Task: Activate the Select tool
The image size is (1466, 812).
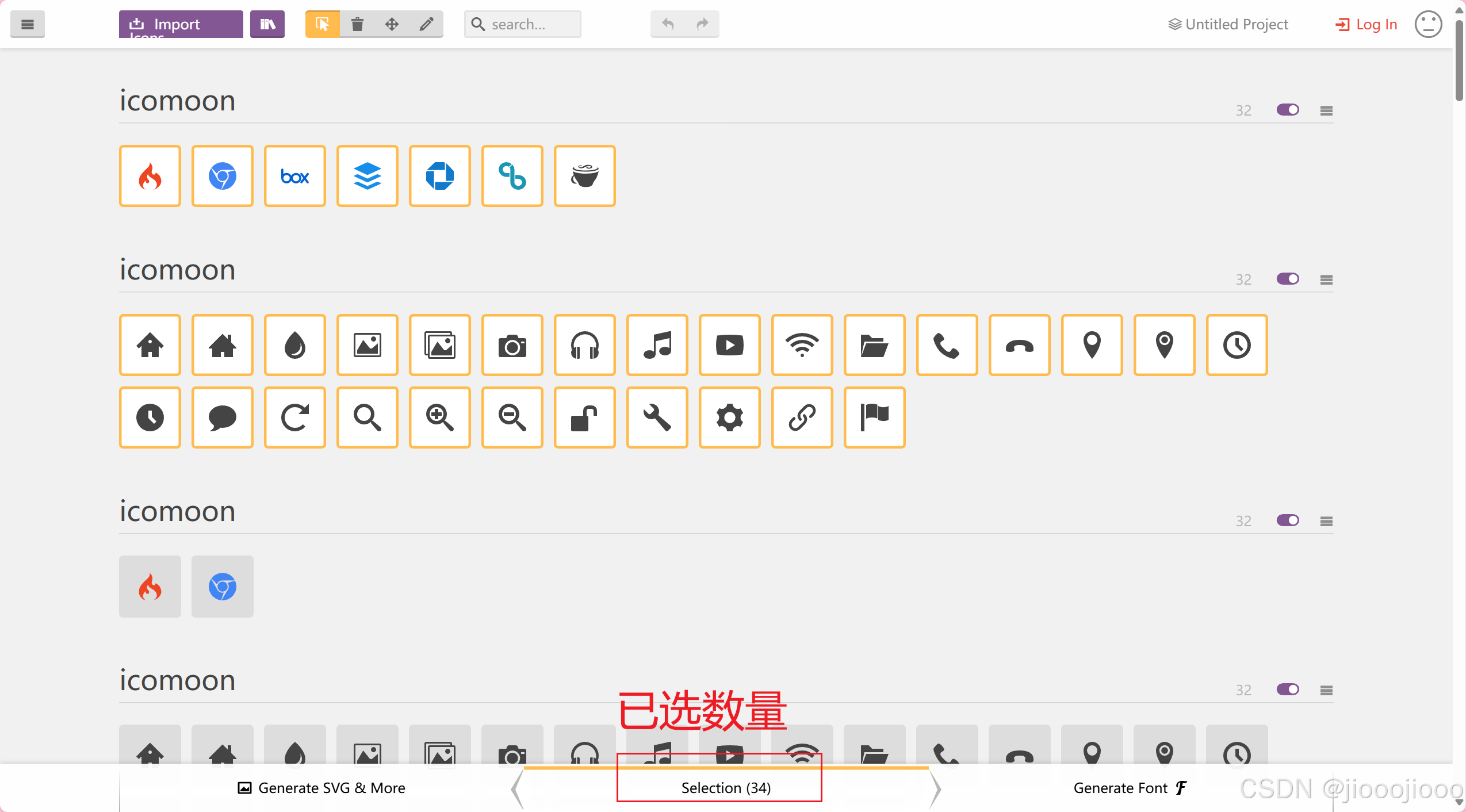Action: [x=323, y=24]
